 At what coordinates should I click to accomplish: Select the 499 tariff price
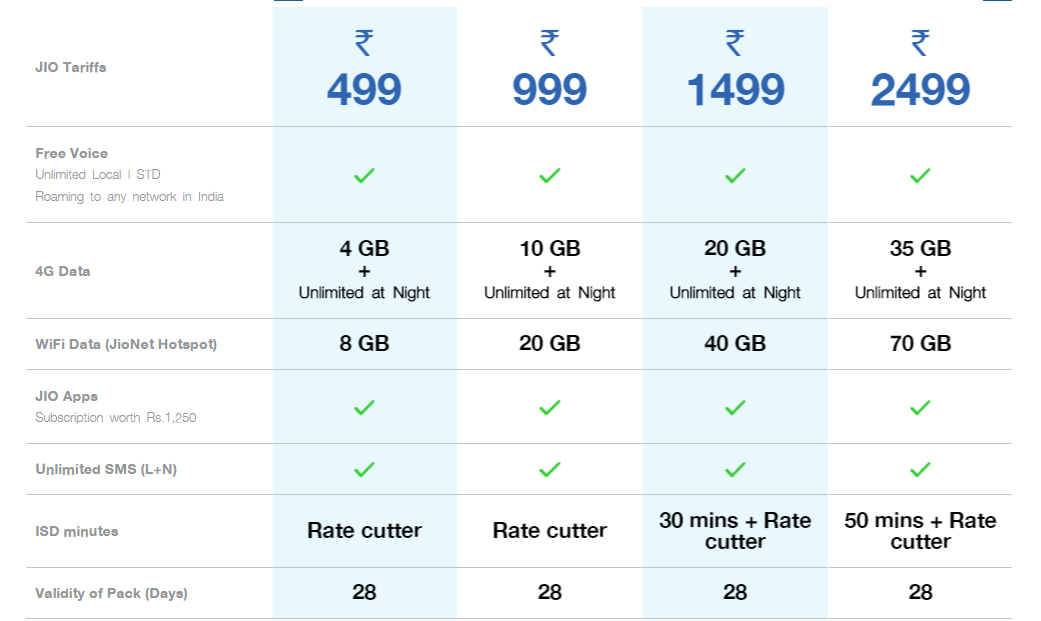[364, 90]
